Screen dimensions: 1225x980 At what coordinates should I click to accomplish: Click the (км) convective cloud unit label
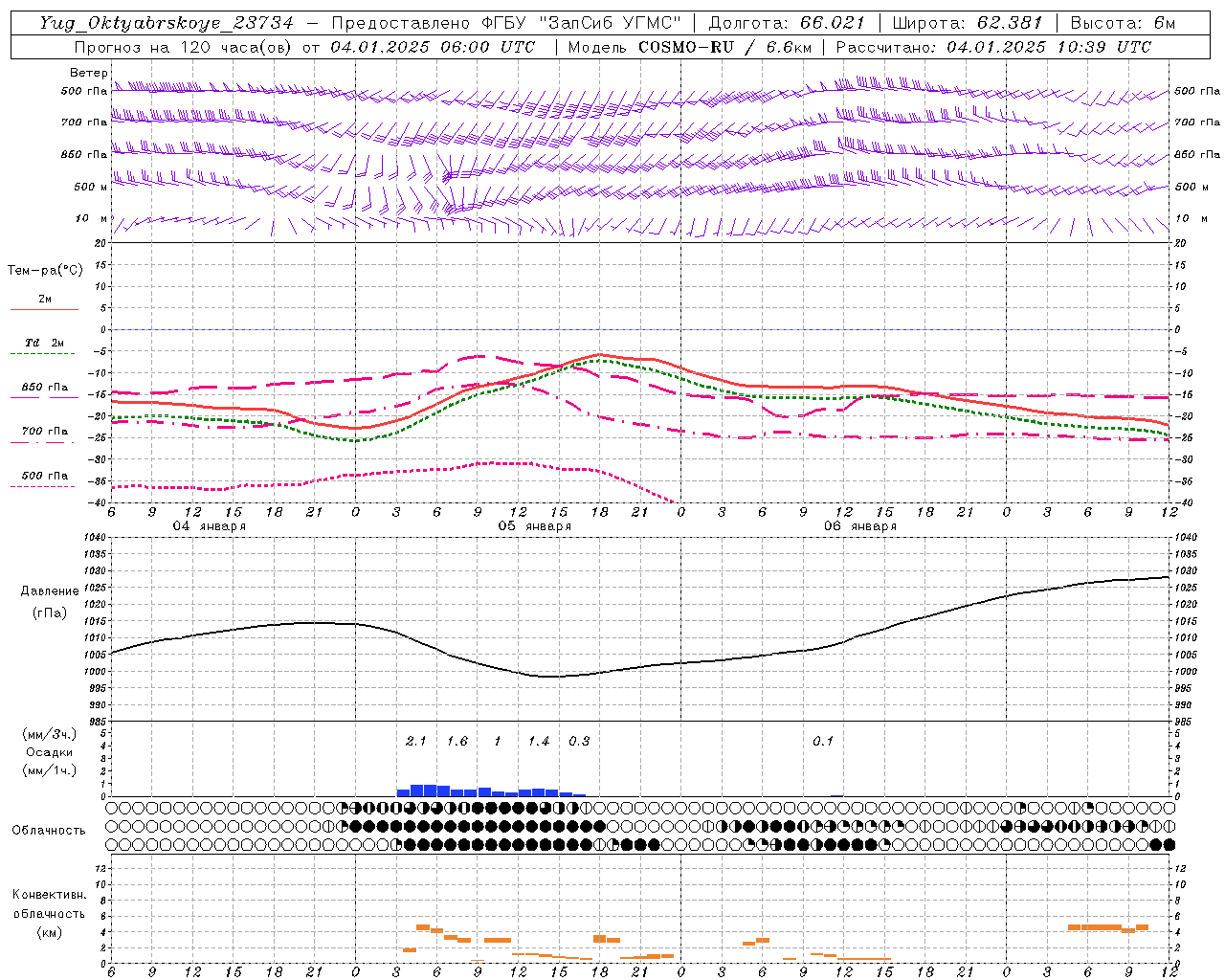point(49,932)
